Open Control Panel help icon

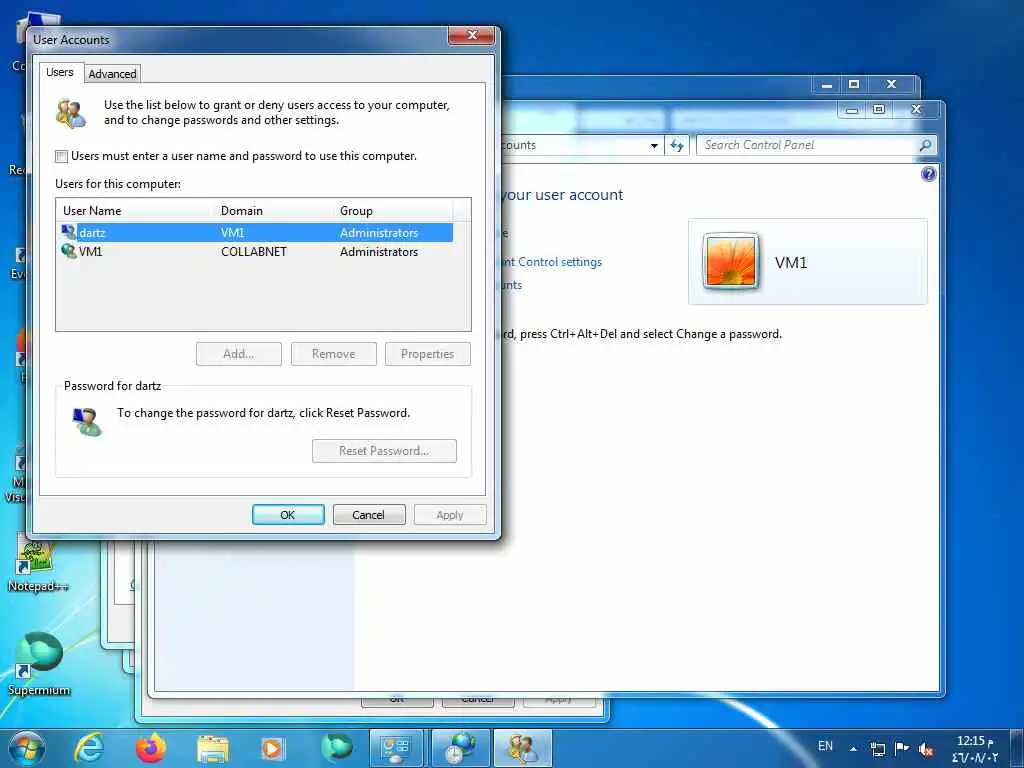tap(929, 174)
